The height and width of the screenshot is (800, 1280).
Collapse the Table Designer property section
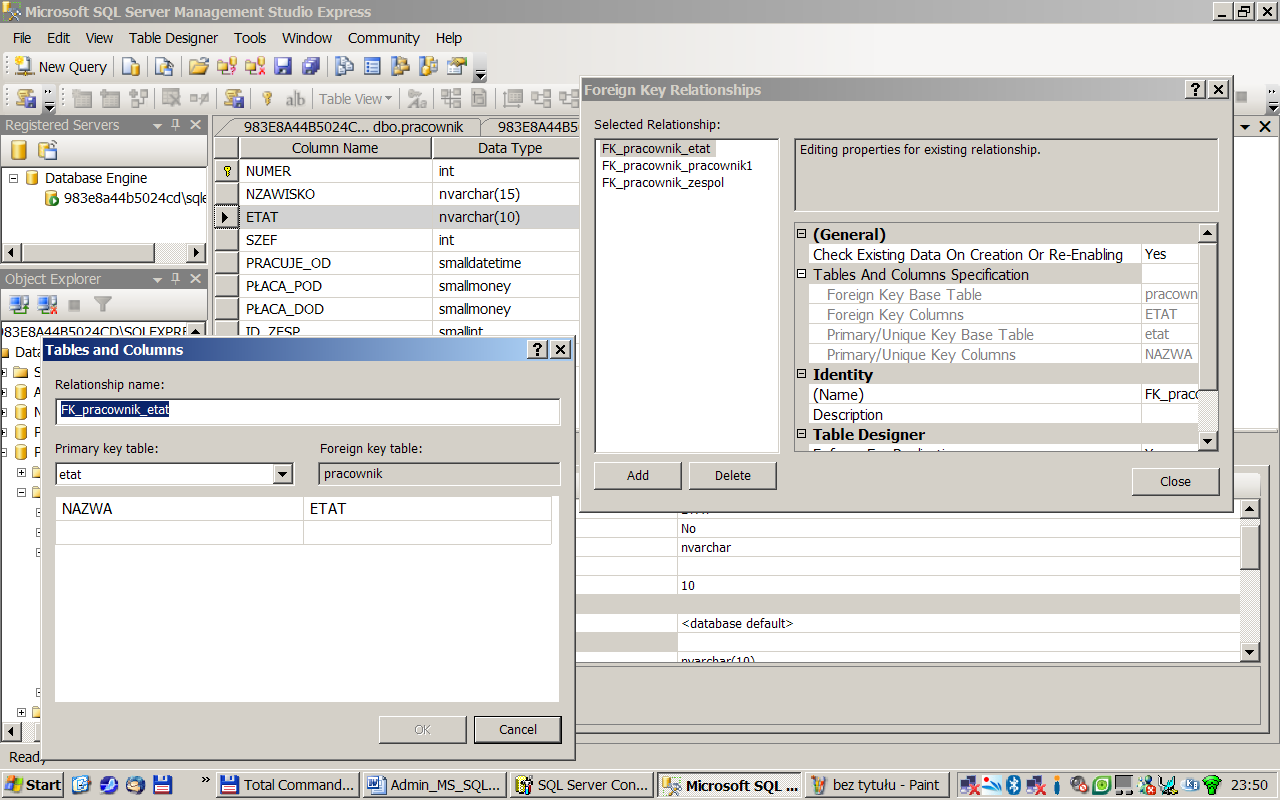click(x=801, y=434)
